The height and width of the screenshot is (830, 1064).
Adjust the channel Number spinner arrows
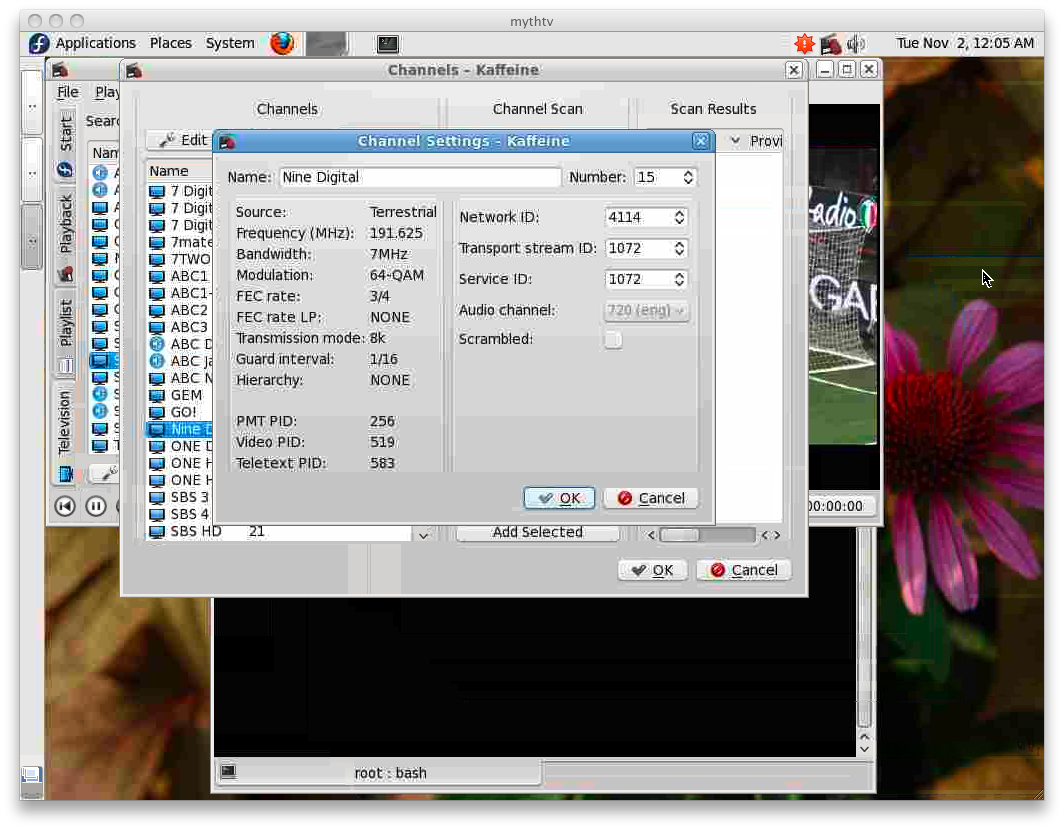pos(688,177)
